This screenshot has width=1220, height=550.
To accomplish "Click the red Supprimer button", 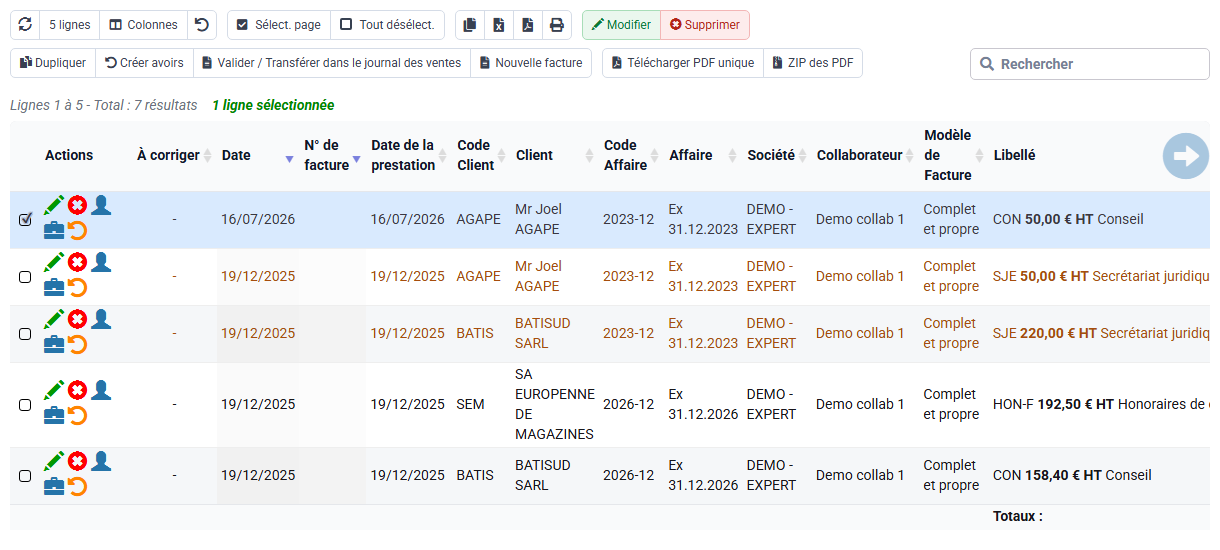I will [705, 25].
